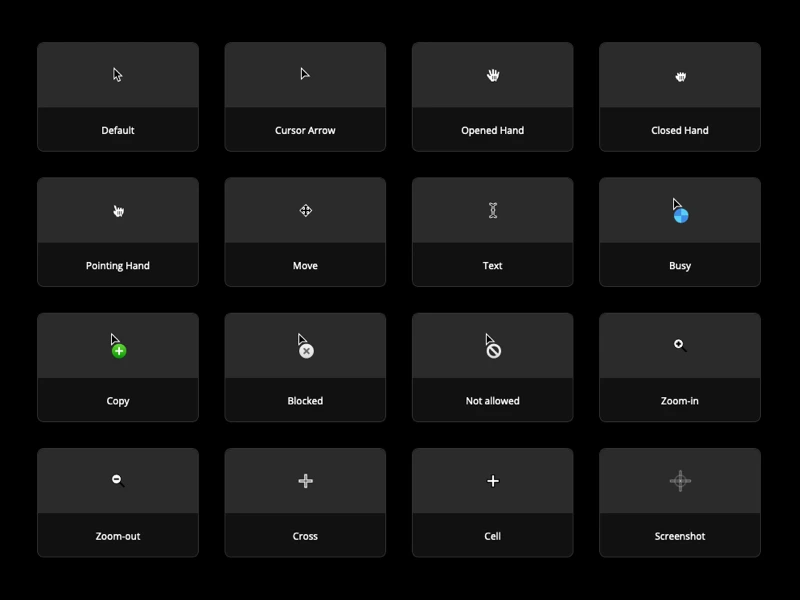Viewport: 800px width, 600px height.
Task: Click the "Blocked" label text
Action: [x=305, y=401]
